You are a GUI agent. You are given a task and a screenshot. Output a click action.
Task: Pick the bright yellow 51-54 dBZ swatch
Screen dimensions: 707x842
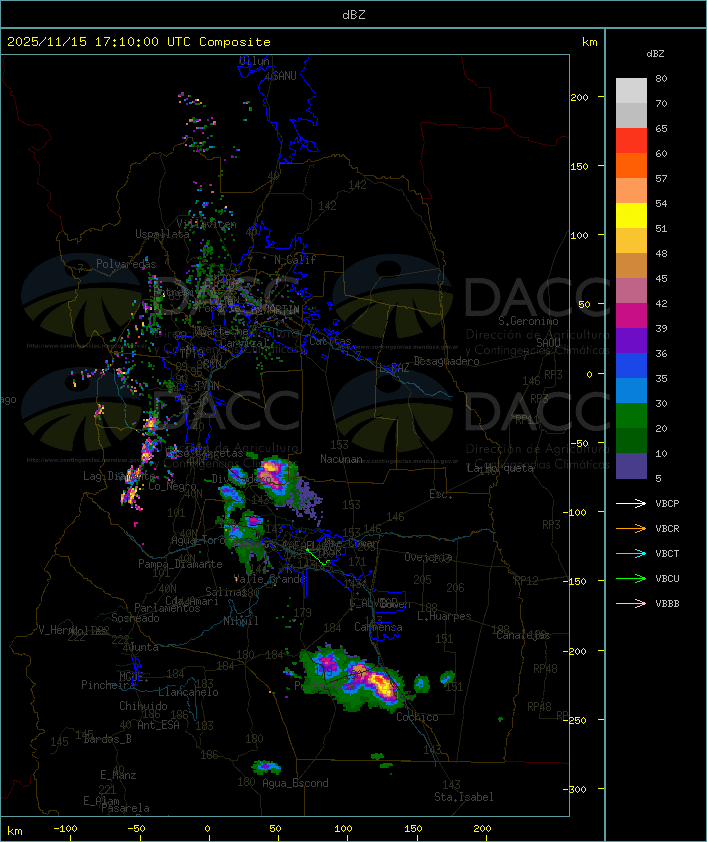(x=631, y=216)
